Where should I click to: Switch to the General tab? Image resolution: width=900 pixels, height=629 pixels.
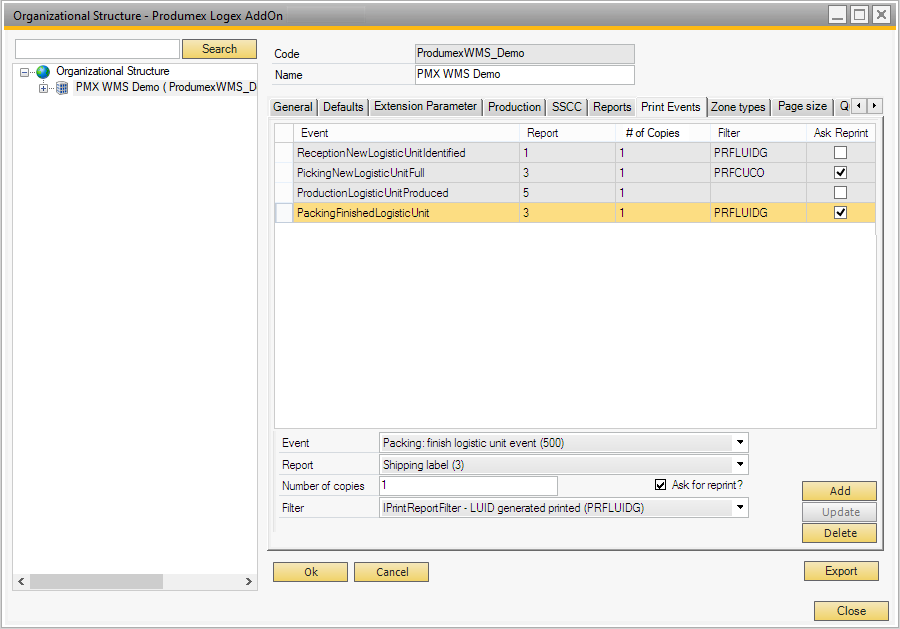293,107
